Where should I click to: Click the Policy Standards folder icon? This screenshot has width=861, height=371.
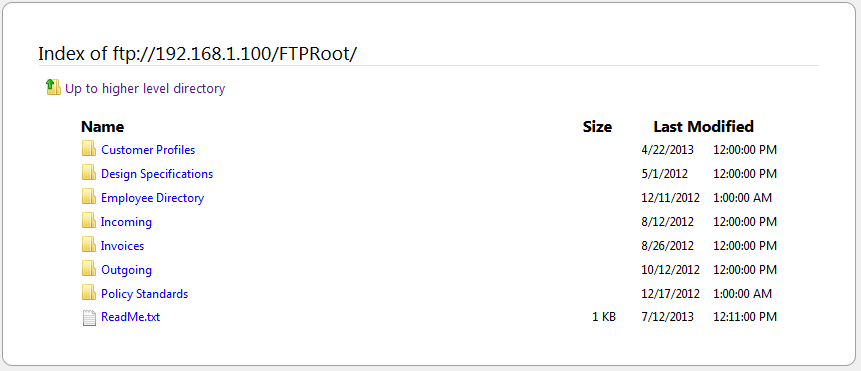click(89, 293)
